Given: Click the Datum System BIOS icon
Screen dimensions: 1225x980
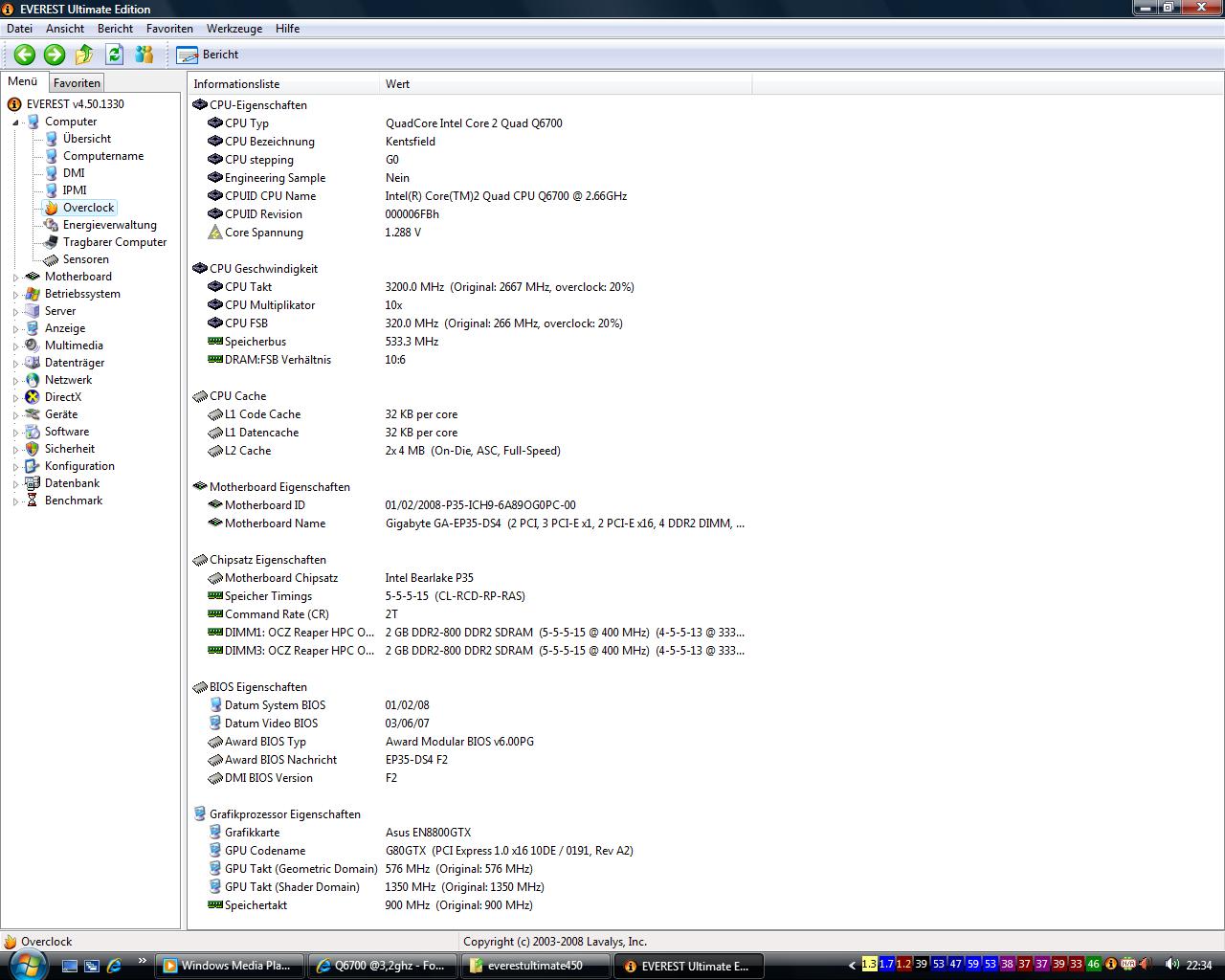Looking at the screenshot, I should coord(215,705).
